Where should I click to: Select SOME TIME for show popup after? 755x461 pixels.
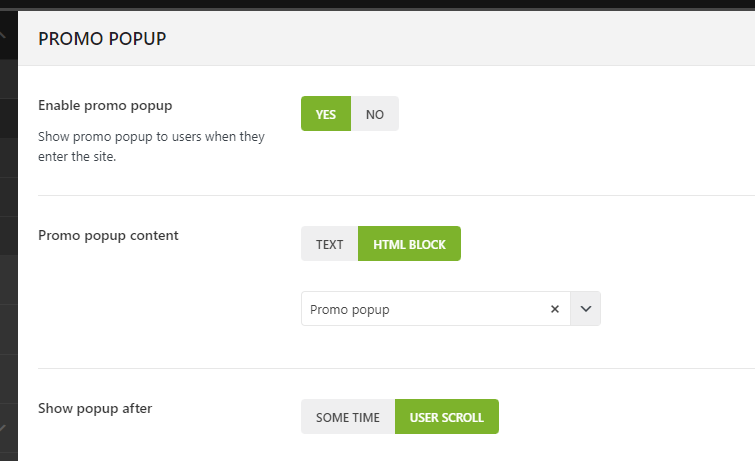pos(347,417)
